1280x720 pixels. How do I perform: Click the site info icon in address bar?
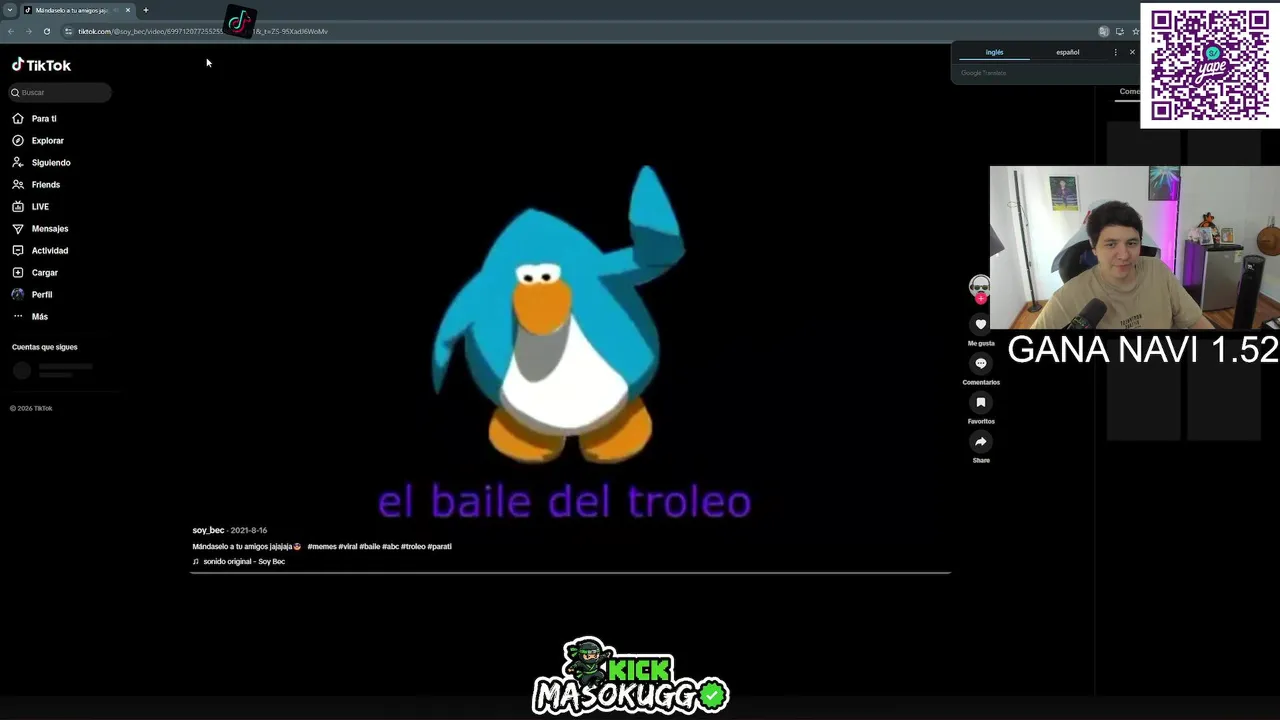[68, 31]
